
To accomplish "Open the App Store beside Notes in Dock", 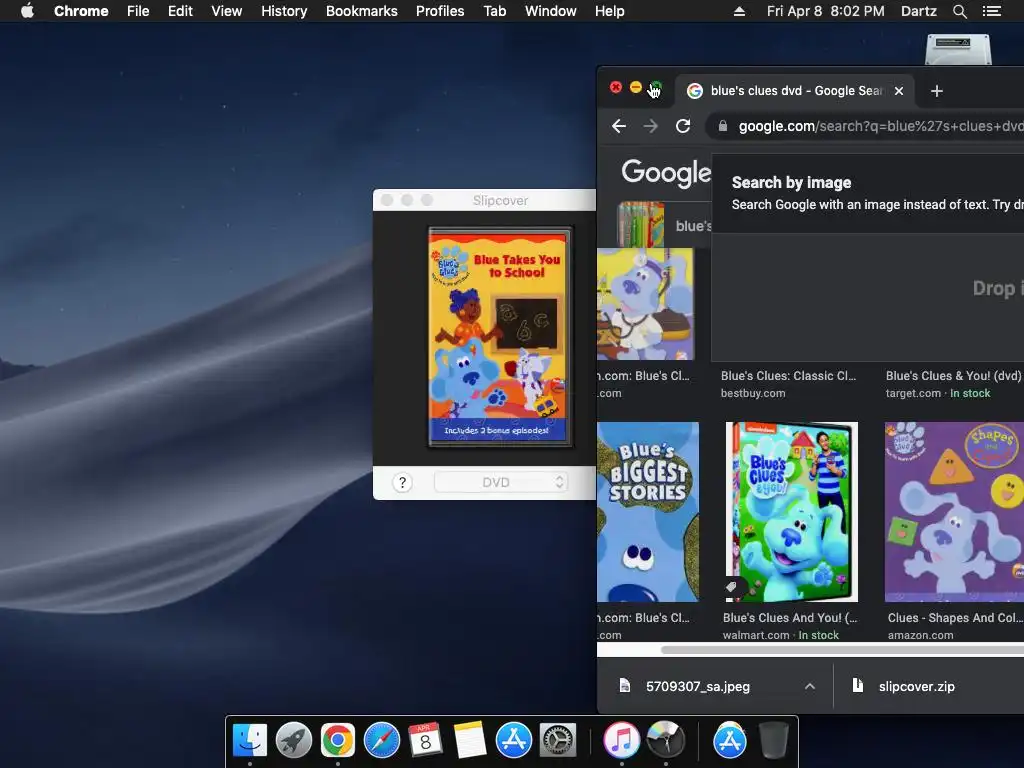I will tap(514, 740).
